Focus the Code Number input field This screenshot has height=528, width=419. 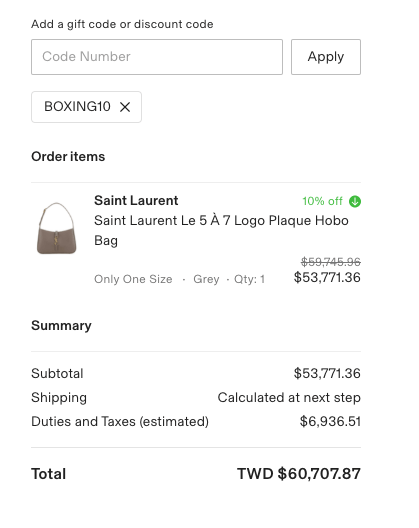(157, 57)
